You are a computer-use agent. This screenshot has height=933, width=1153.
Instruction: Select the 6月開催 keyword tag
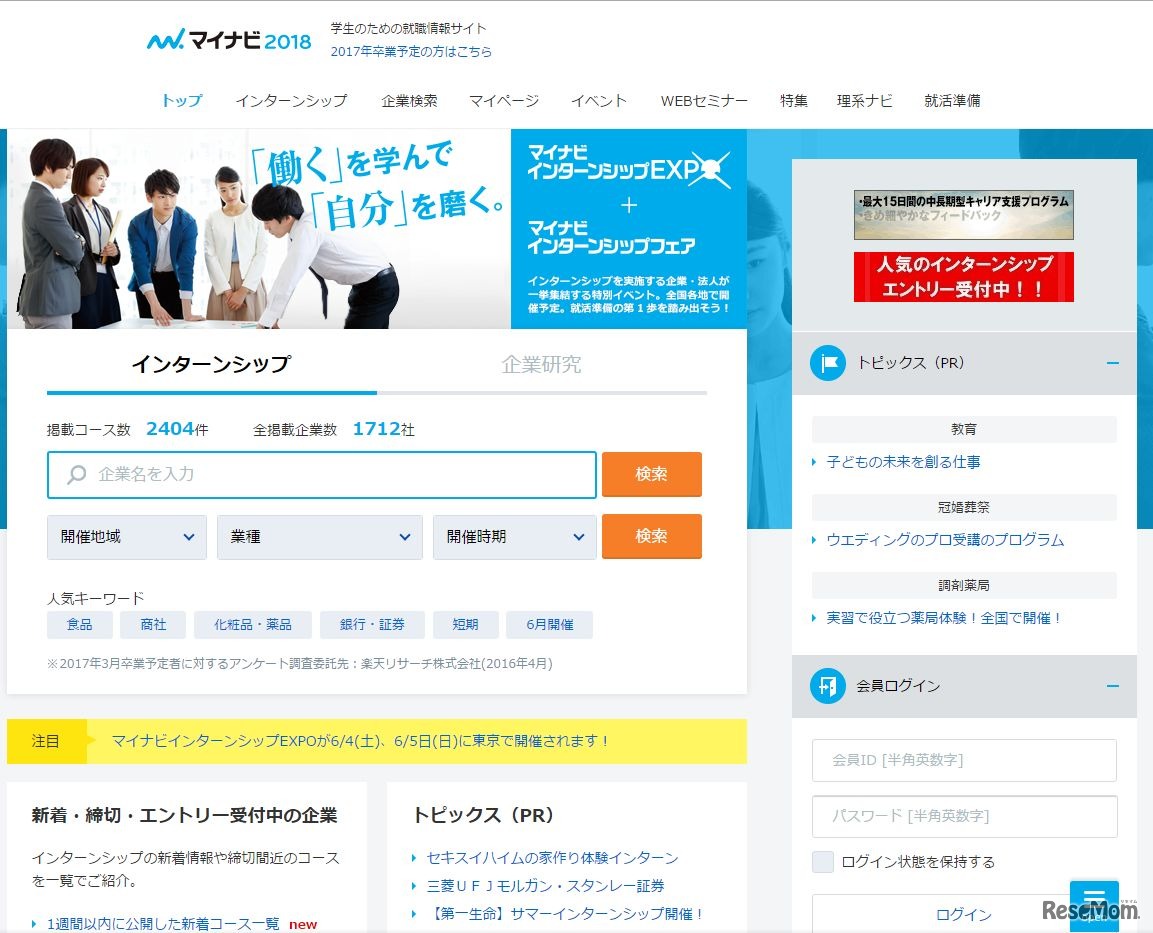click(549, 625)
